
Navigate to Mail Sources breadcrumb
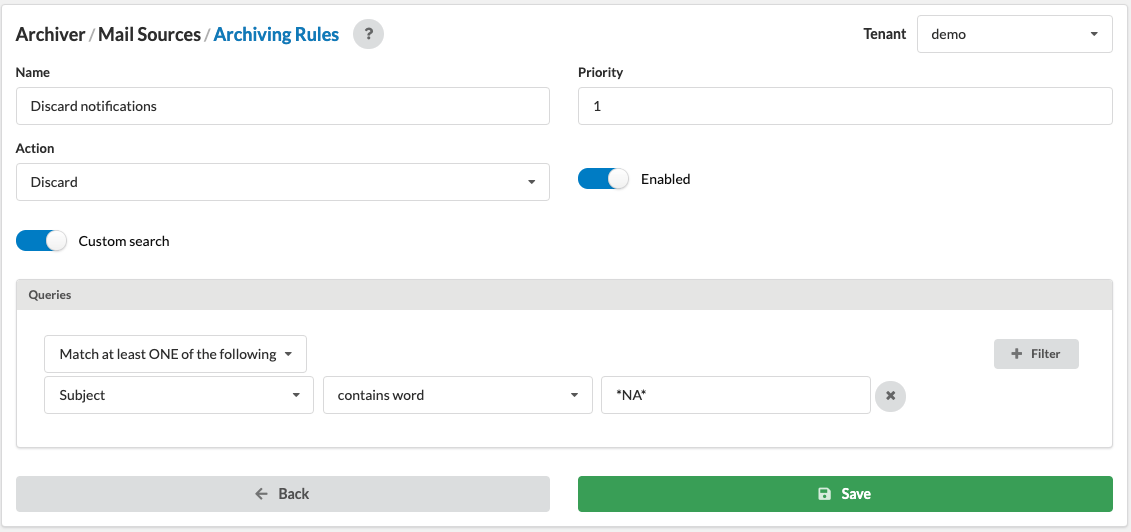(x=149, y=34)
